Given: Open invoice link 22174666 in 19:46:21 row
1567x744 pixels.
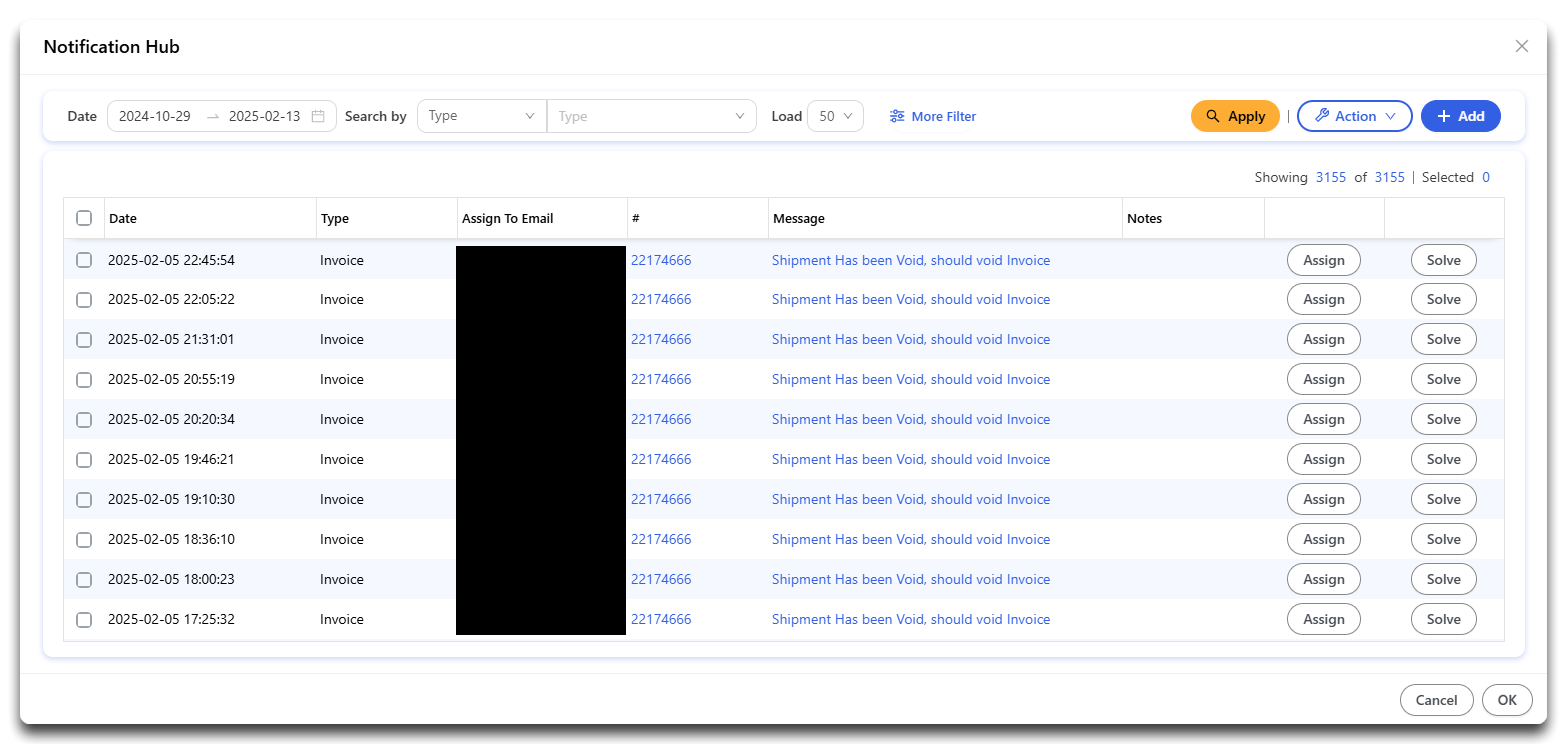Looking at the screenshot, I should 661,459.
